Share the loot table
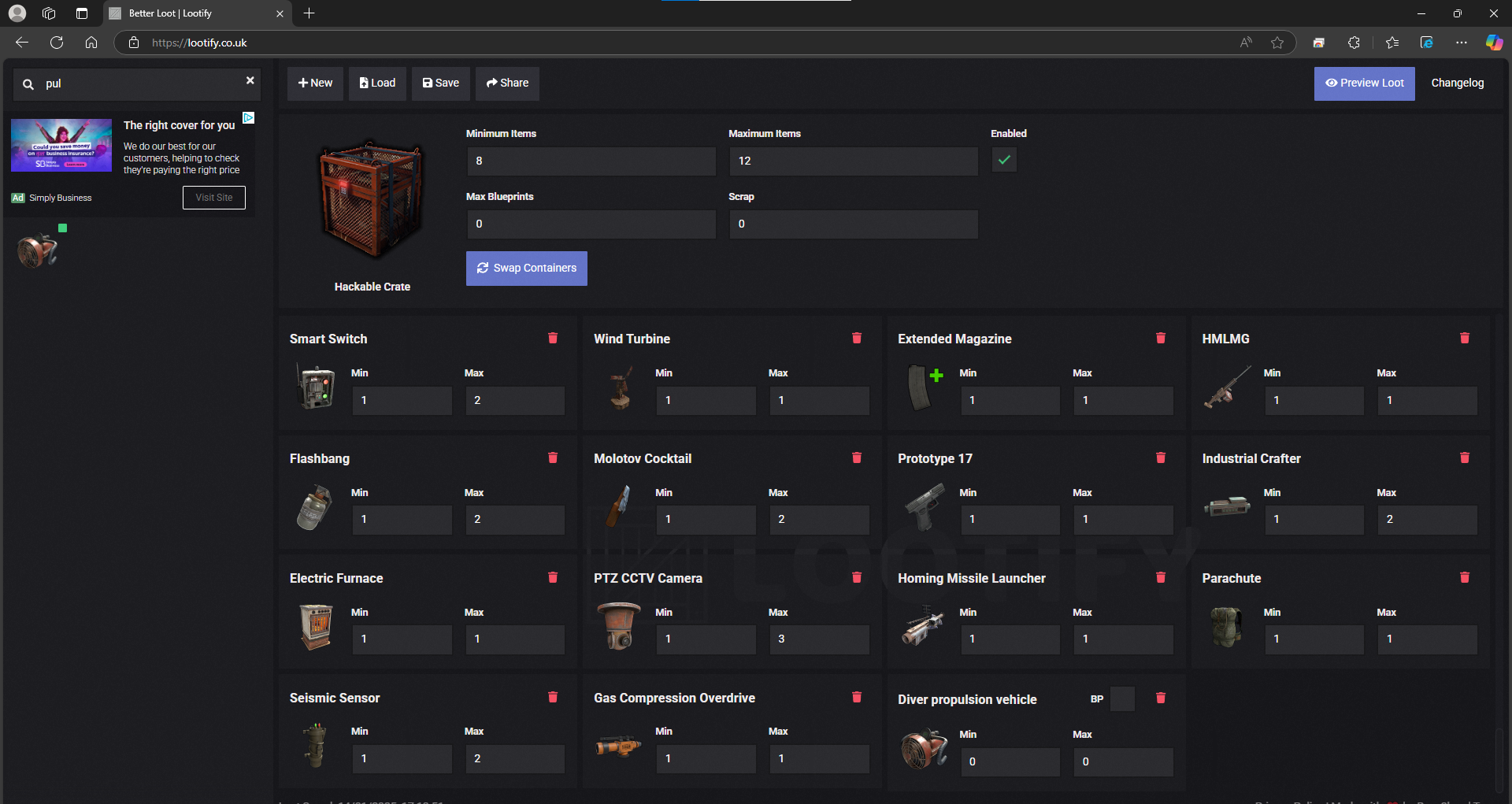1512x804 pixels. click(507, 83)
